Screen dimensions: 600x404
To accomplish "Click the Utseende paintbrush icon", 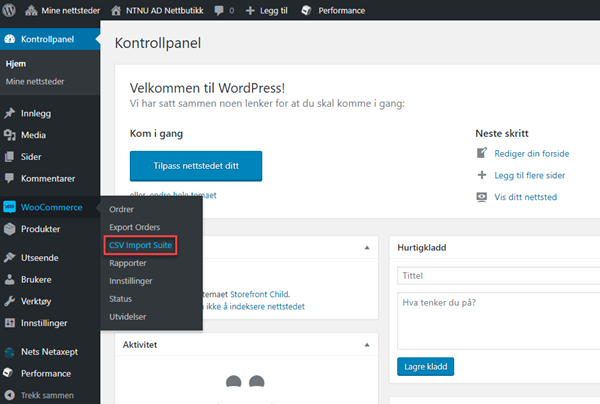I will (x=10, y=257).
